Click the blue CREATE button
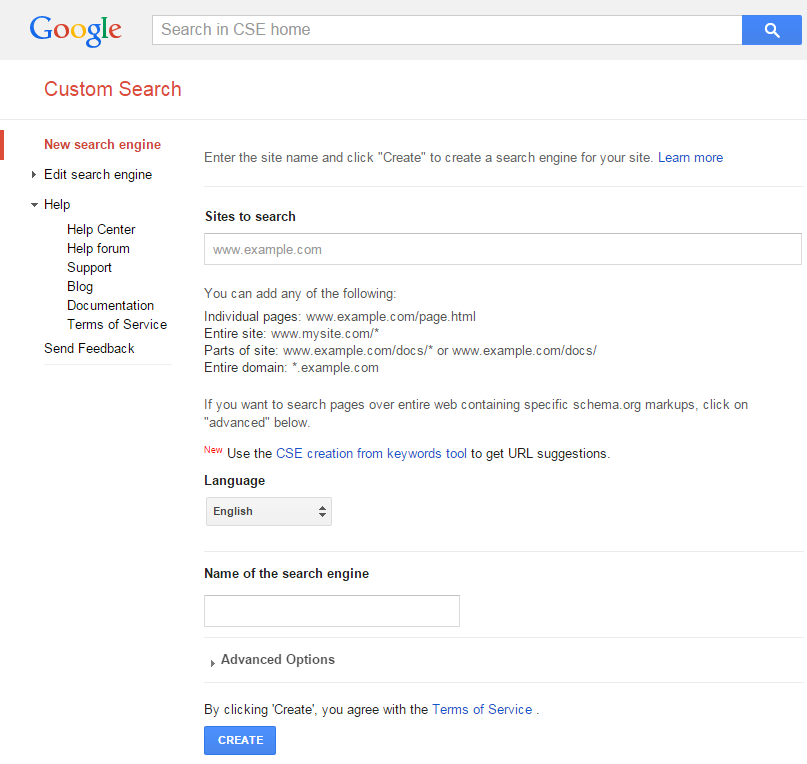This screenshot has width=807, height=764. pos(240,740)
